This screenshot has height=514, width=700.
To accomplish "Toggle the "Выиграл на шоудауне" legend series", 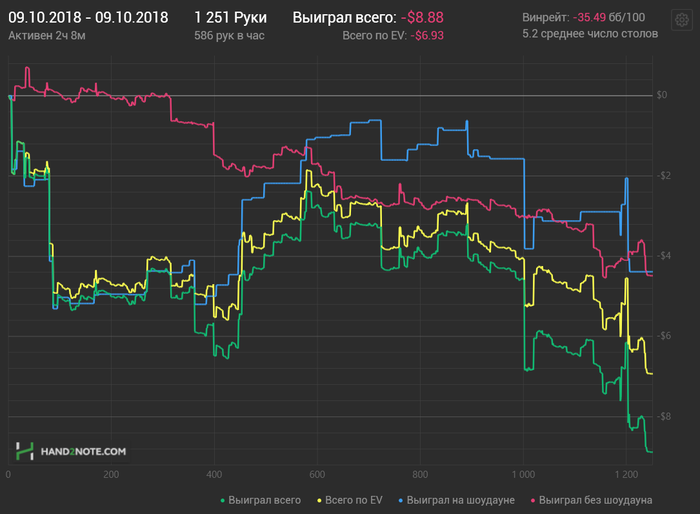I will click(456, 500).
